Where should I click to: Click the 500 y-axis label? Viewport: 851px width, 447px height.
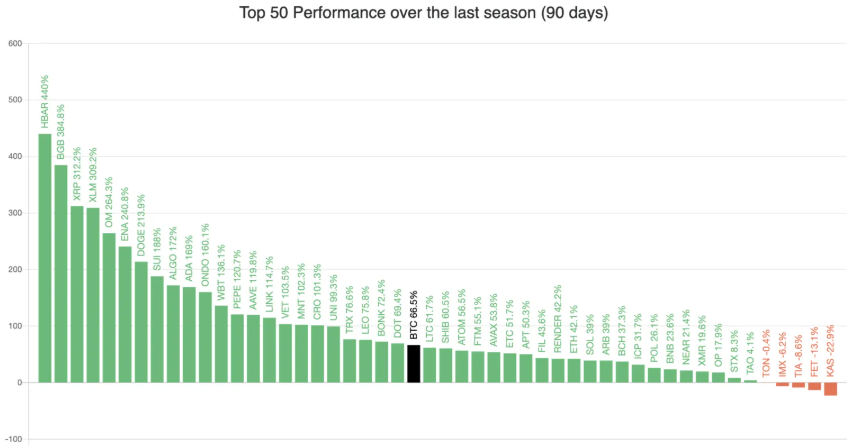click(x=15, y=100)
